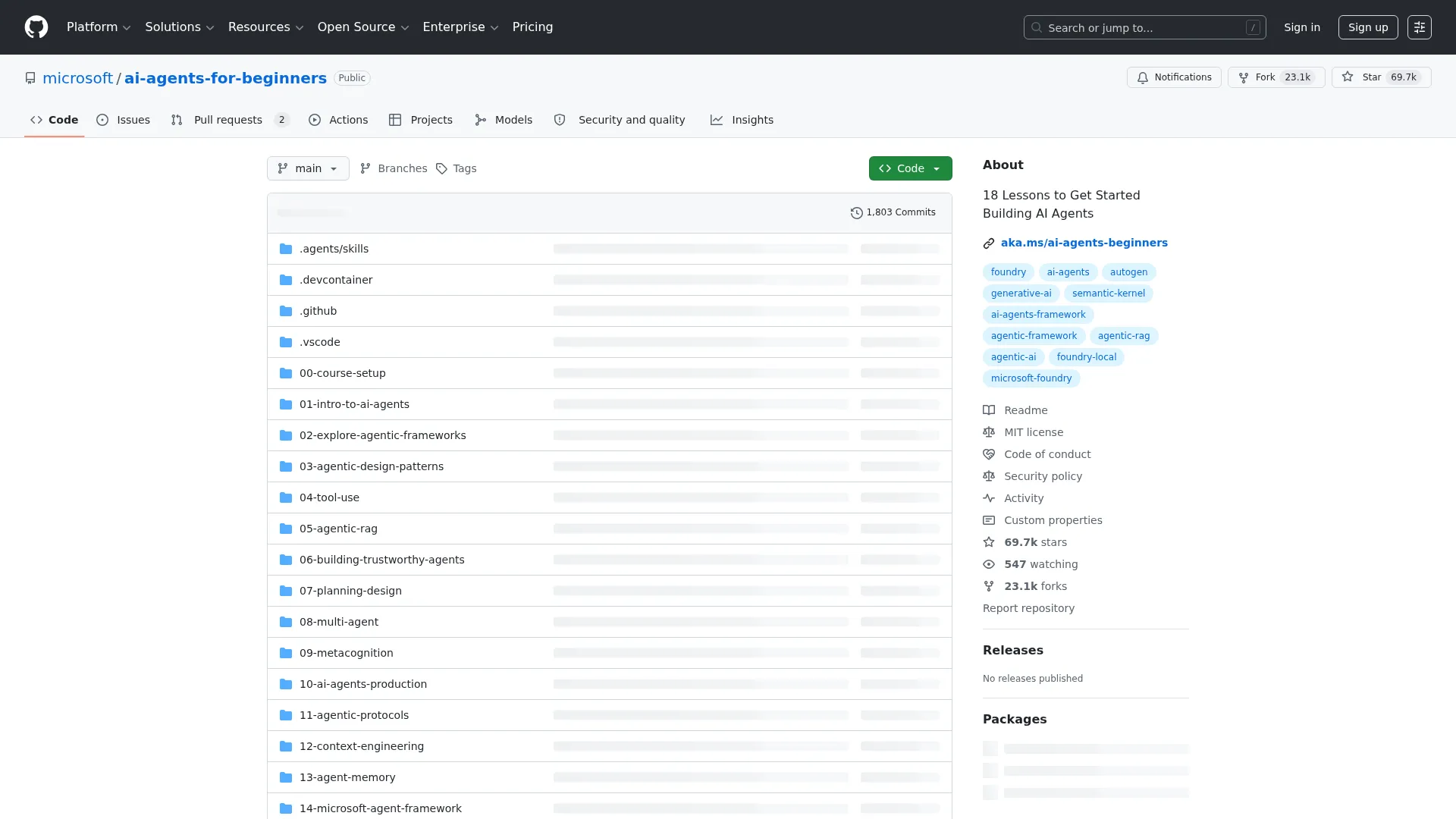
Task: Open the microsoft owner link
Action: (77, 78)
